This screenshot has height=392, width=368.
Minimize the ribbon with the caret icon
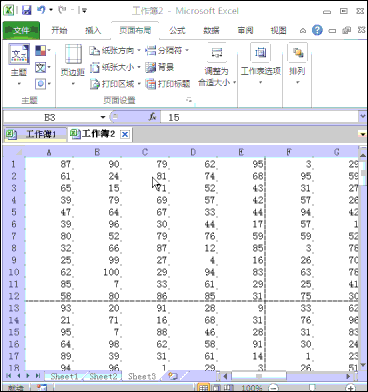(x=303, y=31)
